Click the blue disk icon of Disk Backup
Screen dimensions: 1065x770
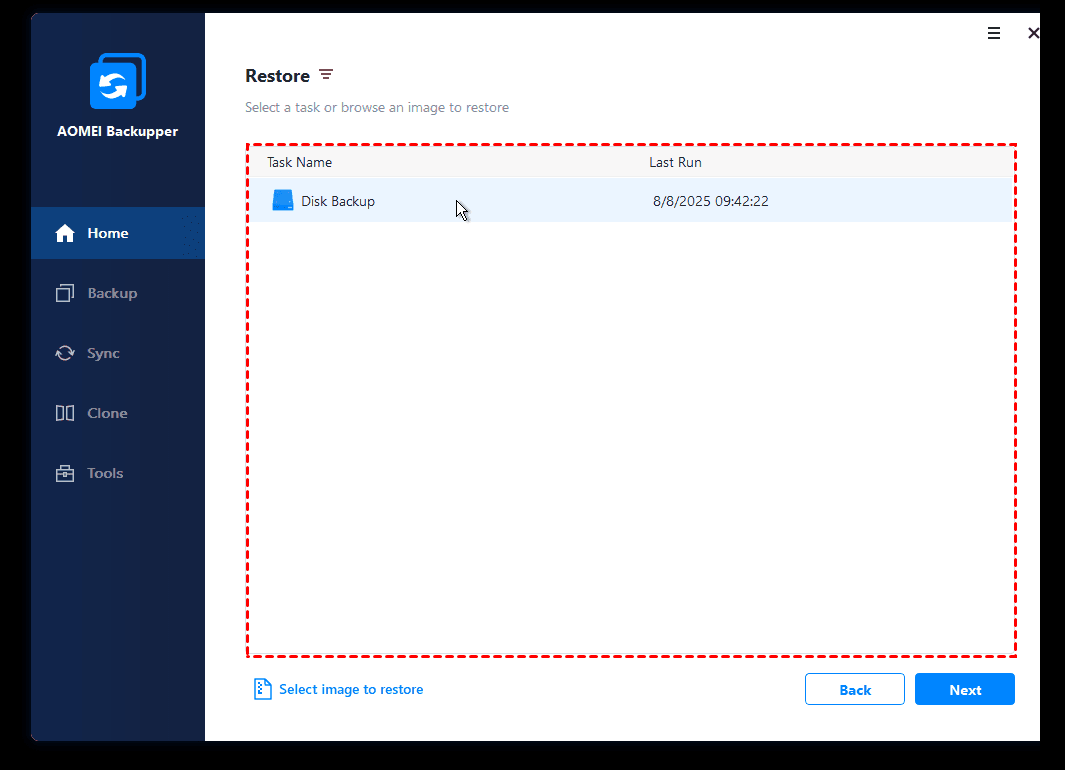pyautogui.click(x=283, y=201)
